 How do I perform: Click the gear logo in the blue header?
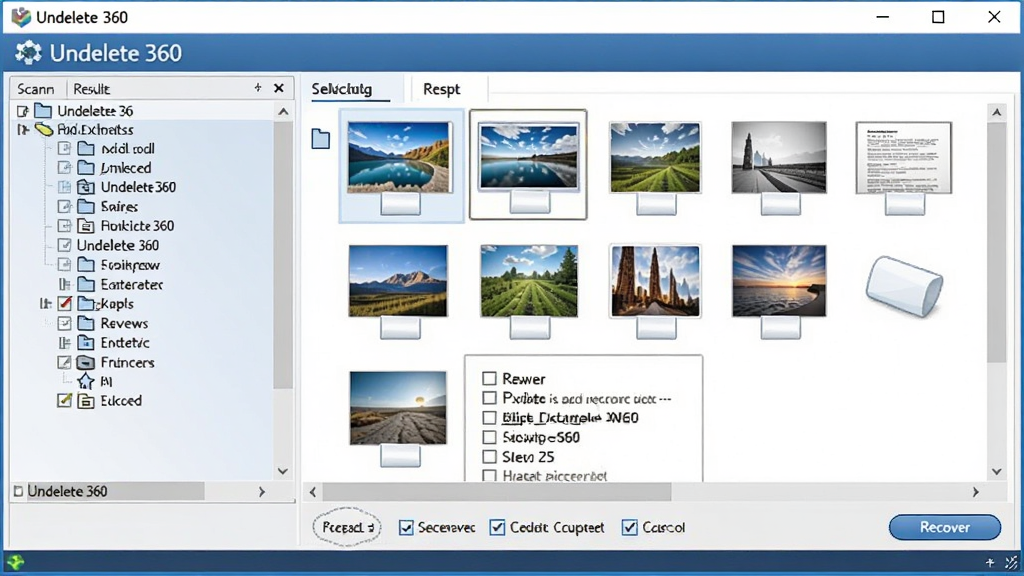point(28,53)
